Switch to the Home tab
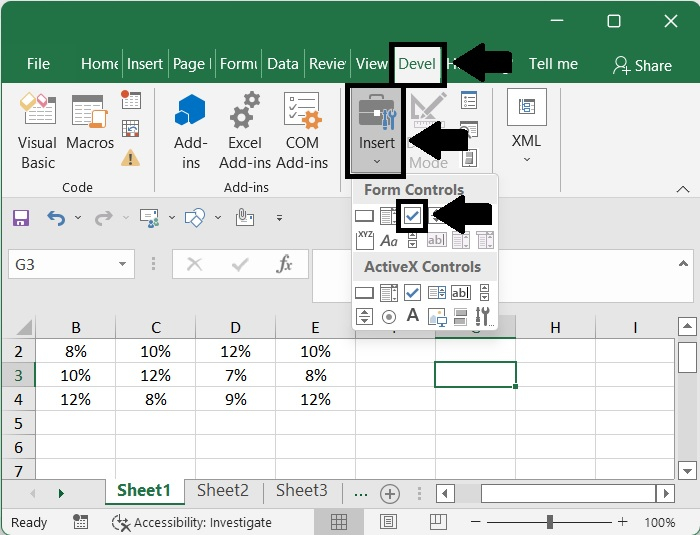Screen dimensions: 700x535 (x=99, y=64)
